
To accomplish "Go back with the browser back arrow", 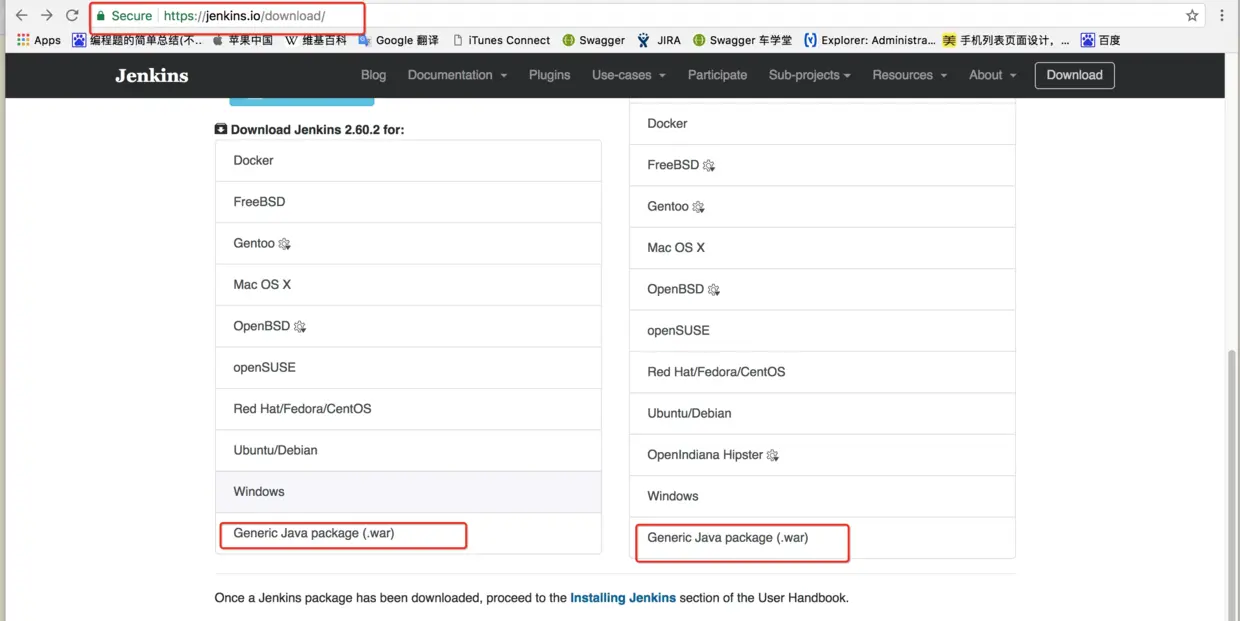I will (21, 16).
